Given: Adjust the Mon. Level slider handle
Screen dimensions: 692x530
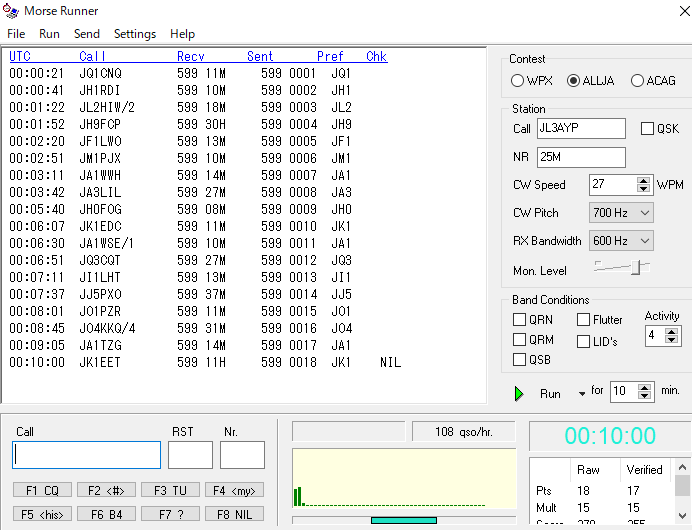Looking at the screenshot, I should click(636, 267).
